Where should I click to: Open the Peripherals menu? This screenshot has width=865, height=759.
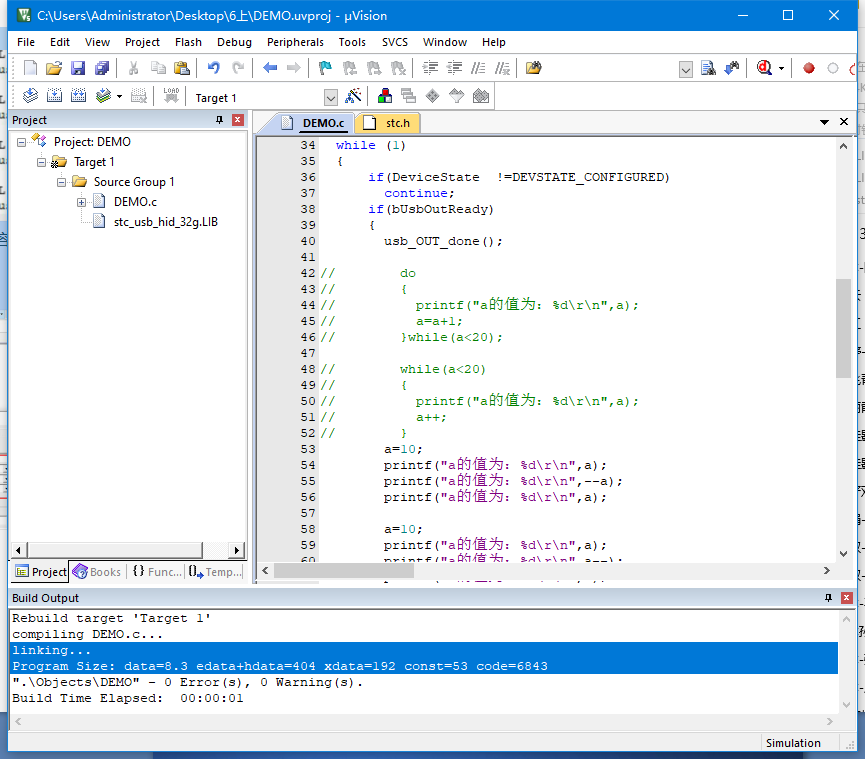(295, 42)
